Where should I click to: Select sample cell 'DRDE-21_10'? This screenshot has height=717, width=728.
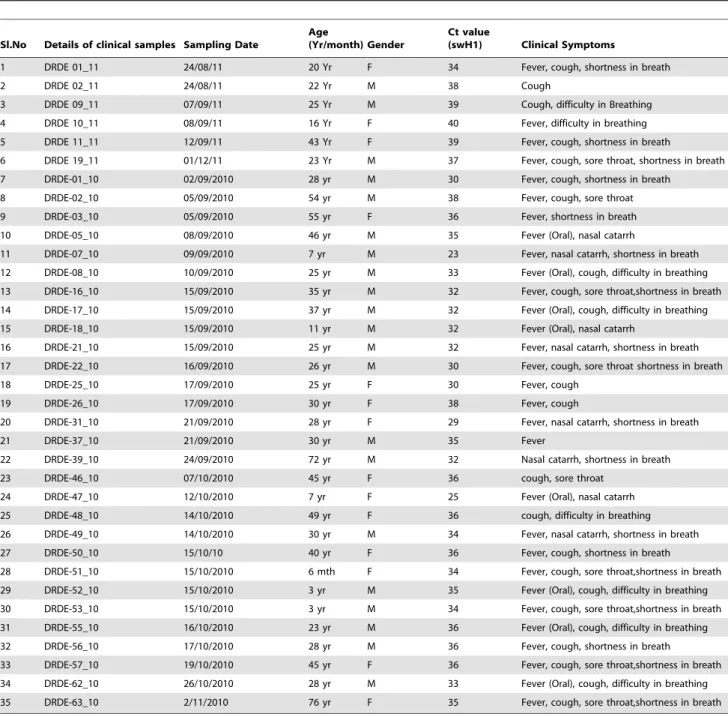pyautogui.click(x=71, y=347)
